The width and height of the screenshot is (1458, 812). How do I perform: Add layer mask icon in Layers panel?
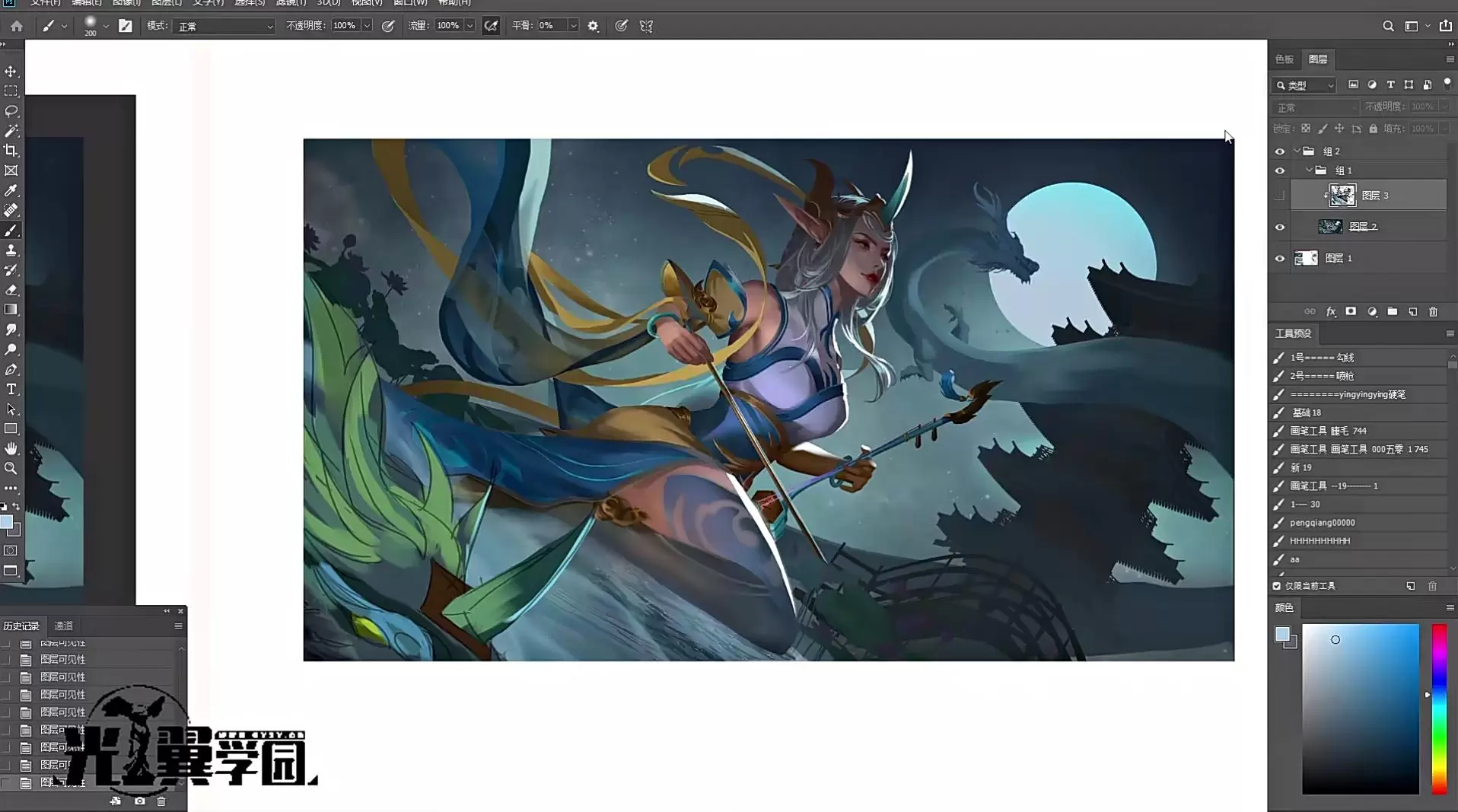[1351, 312]
